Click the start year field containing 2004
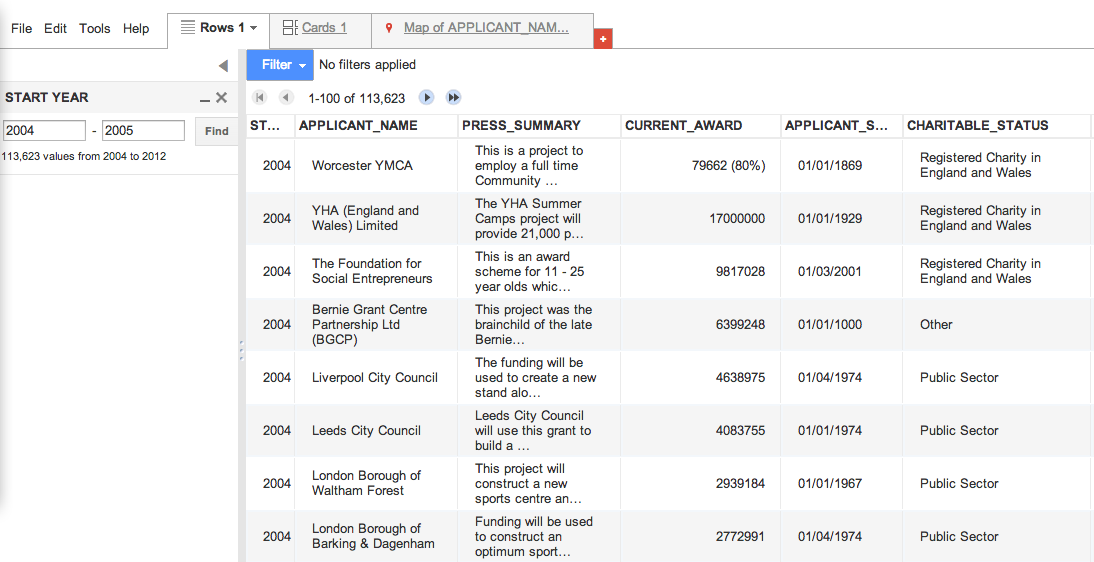 pyautogui.click(x=45, y=131)
